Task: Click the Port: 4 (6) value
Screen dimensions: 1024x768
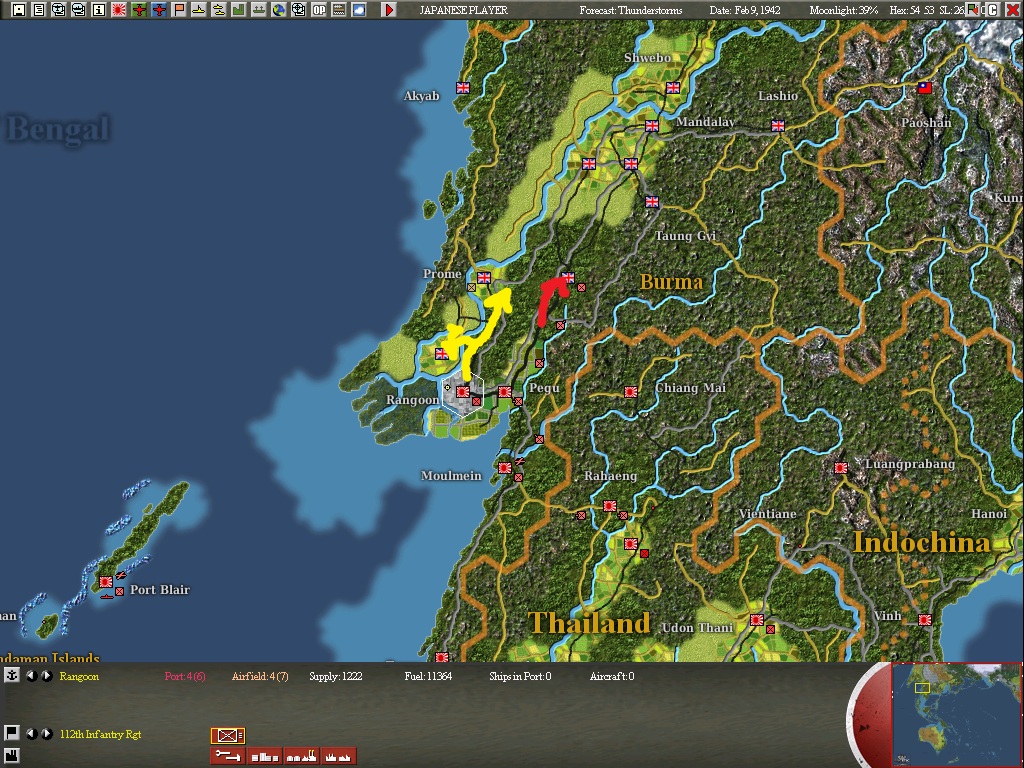Action: coord(185,676)
